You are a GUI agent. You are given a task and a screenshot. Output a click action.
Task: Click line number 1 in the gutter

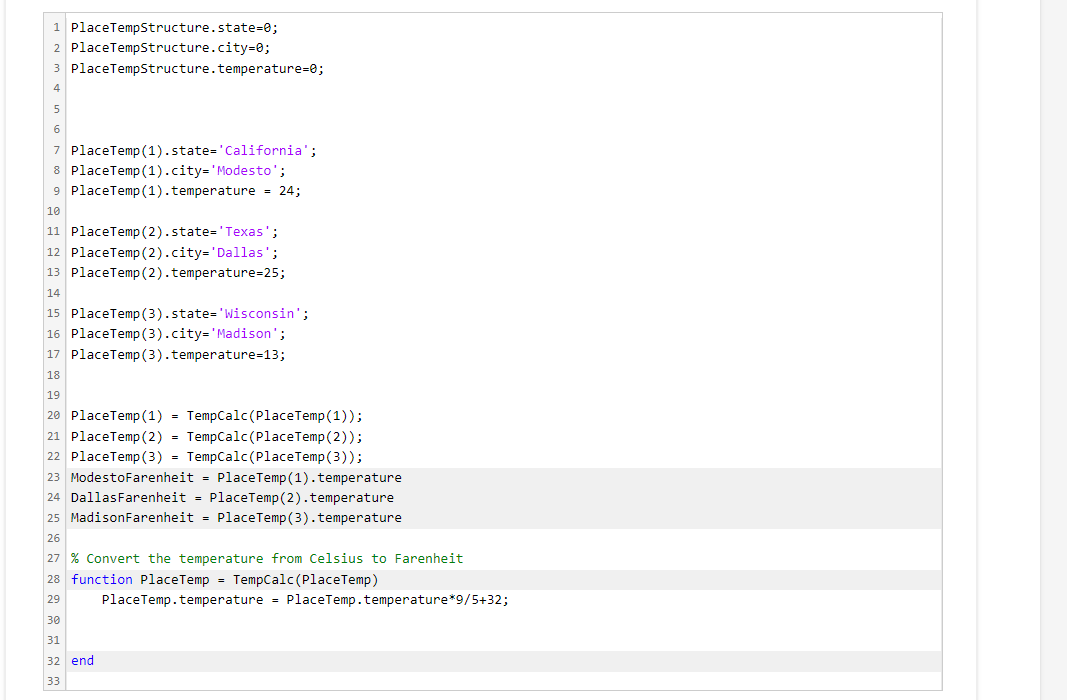click(x=56, y=28)
